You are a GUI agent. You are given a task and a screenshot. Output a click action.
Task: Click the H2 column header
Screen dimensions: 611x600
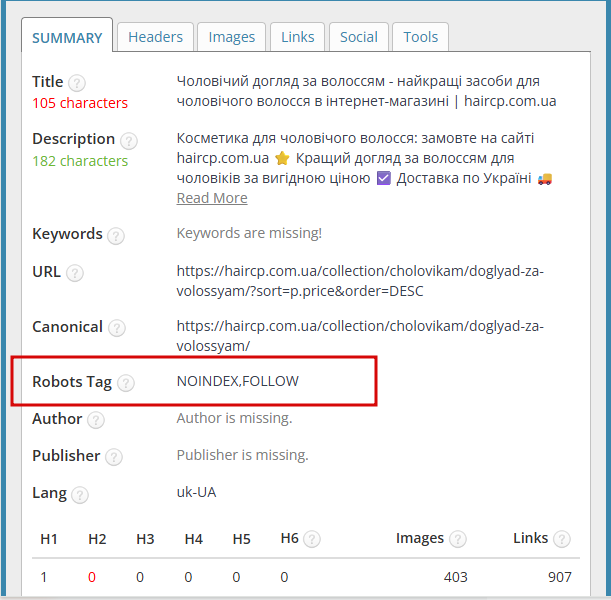tap(97, 539)
